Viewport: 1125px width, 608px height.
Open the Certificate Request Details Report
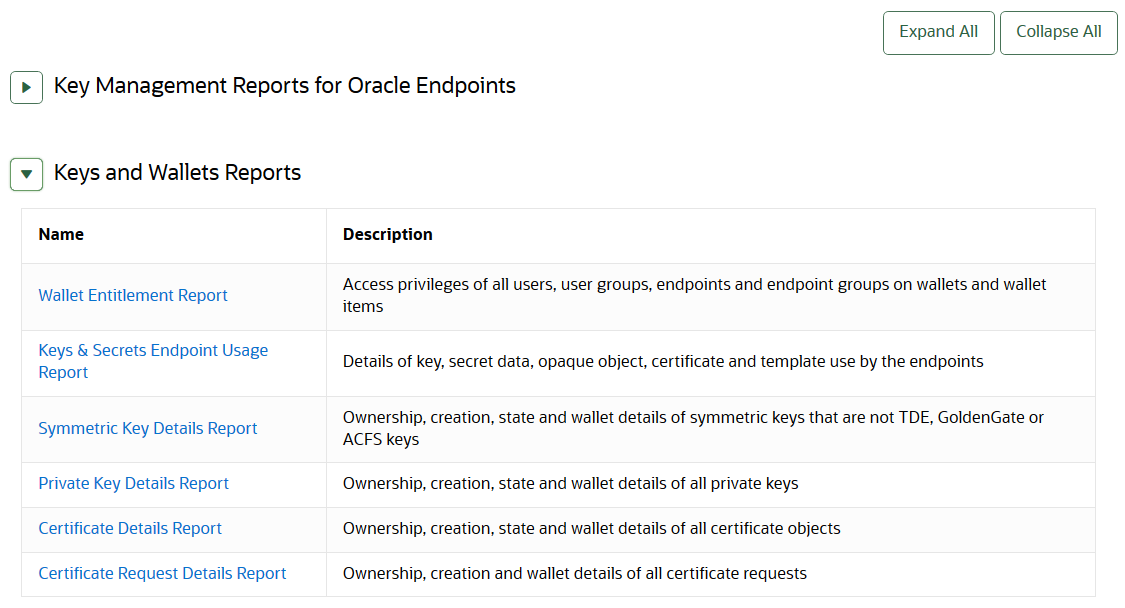coord(162,573)
